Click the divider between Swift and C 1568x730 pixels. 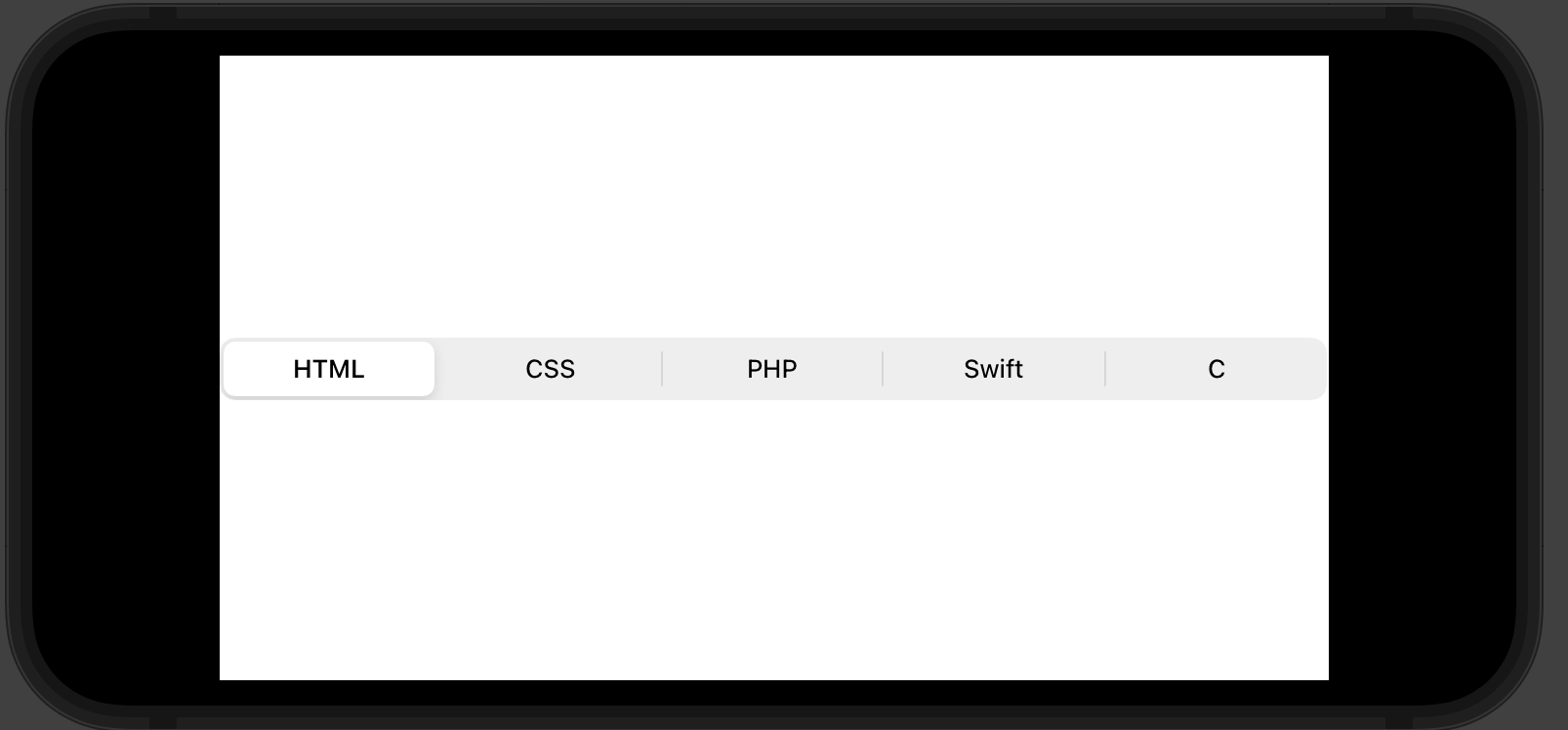point(1104,369)
